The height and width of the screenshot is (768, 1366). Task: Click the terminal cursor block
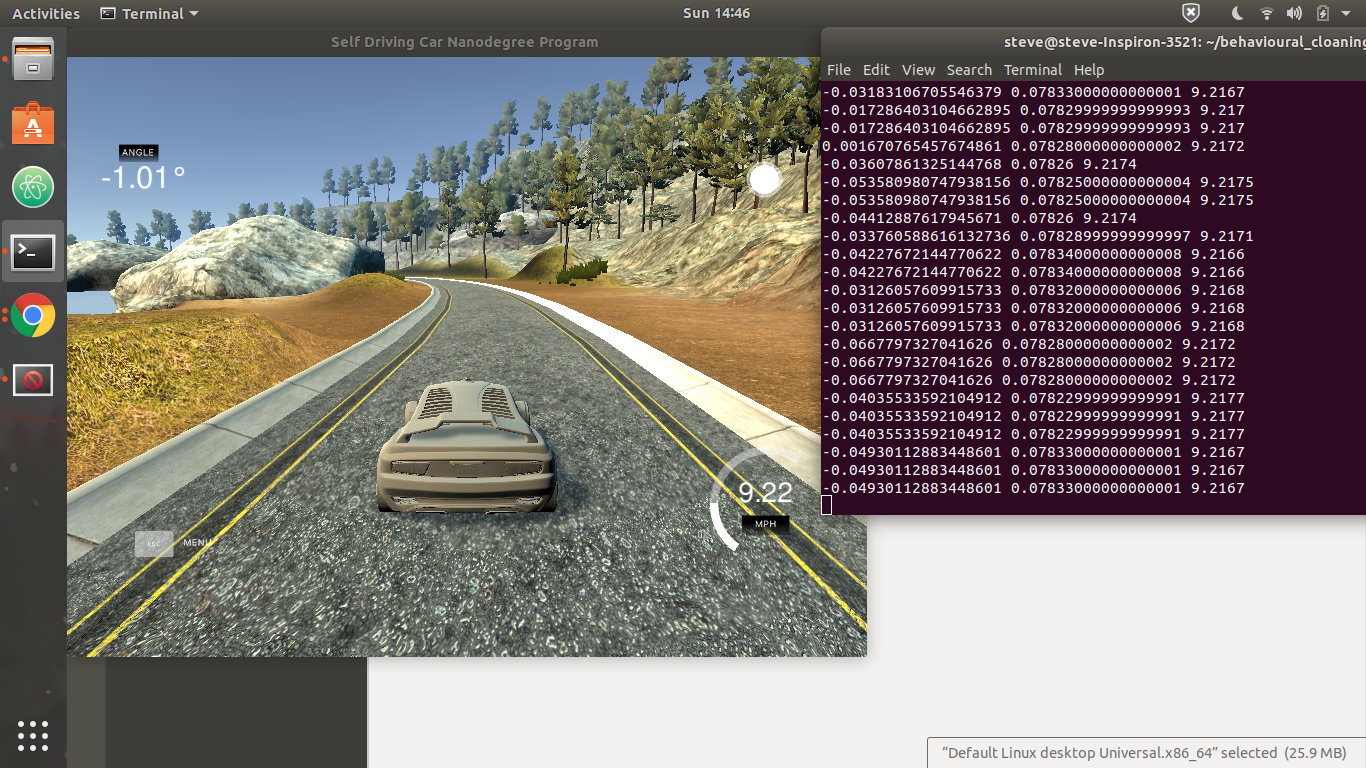click(827, 506)
